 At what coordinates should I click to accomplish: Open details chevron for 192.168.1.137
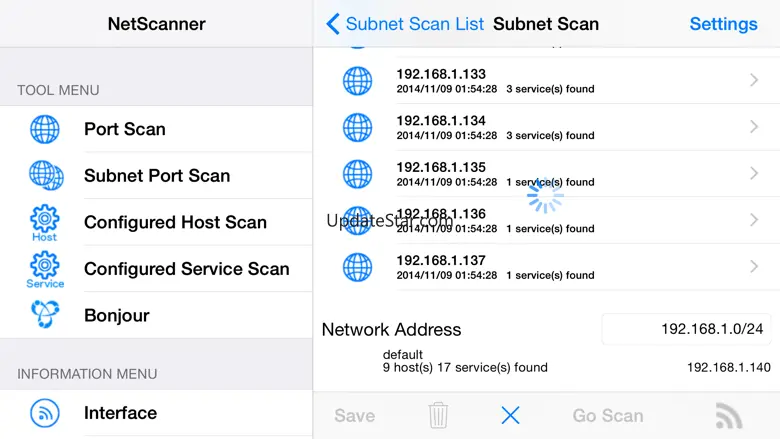pyautogui.click(x=754, y=266)
